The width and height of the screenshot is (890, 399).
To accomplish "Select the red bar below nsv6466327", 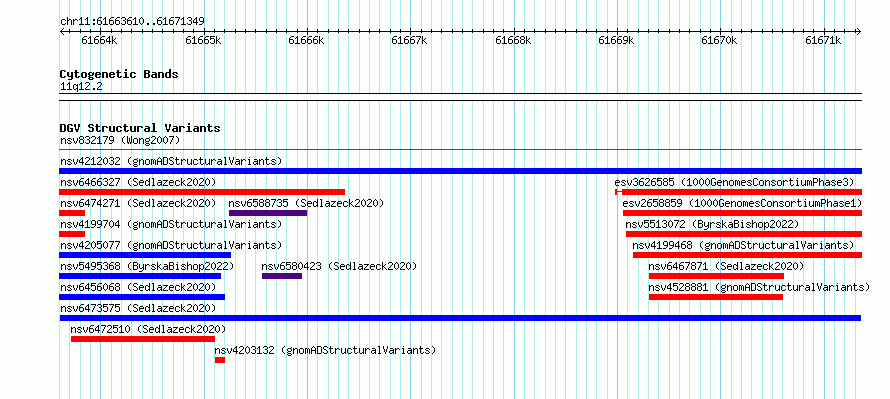I will [202, 192].
